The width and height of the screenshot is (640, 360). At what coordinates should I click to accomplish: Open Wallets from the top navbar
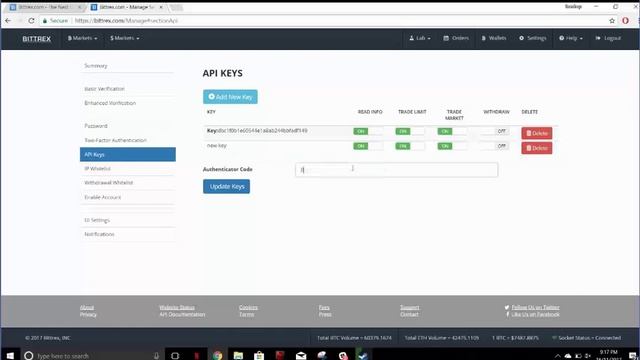click(x=494, y=38)
